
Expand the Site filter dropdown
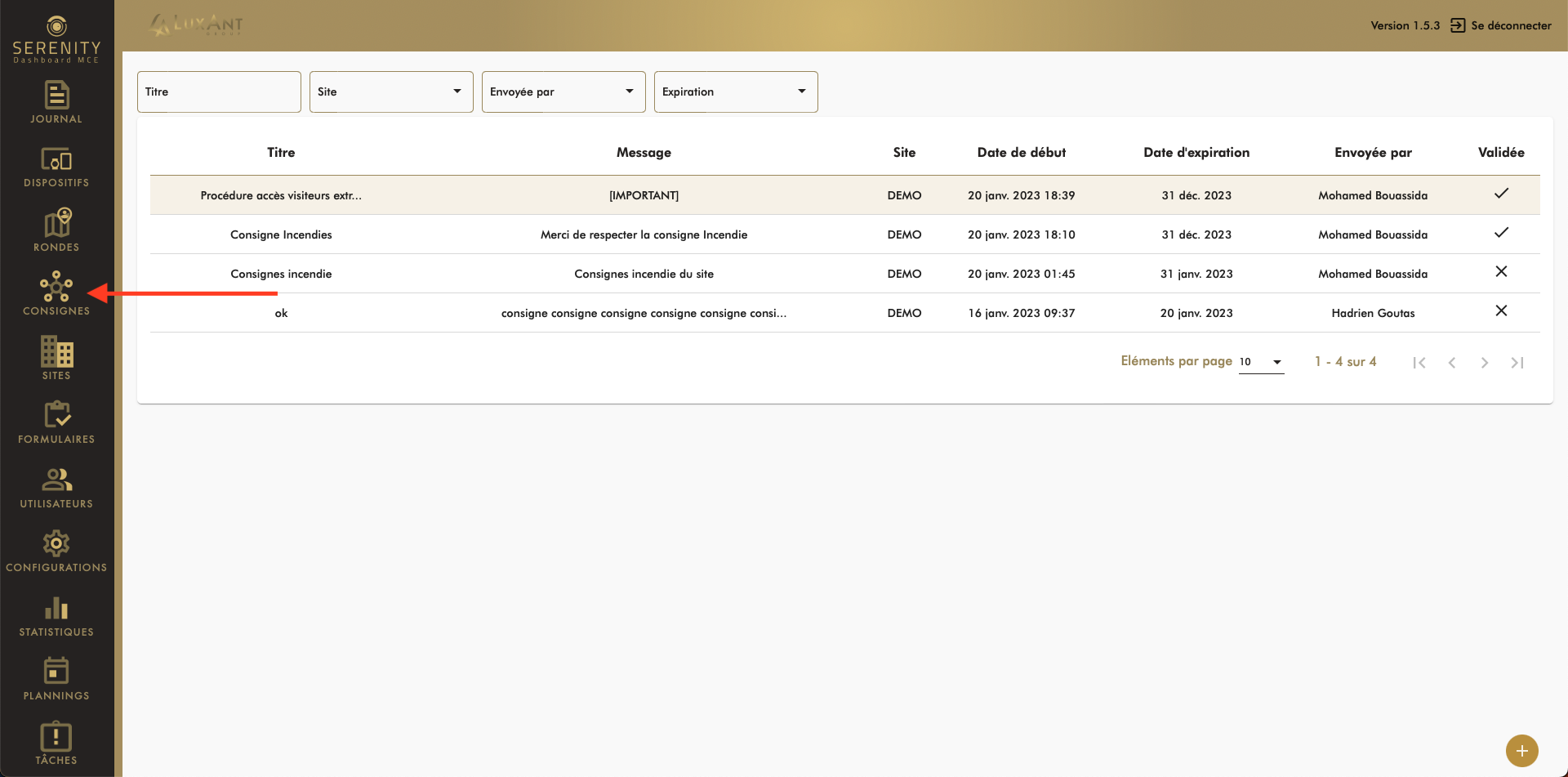click(391, 92)
